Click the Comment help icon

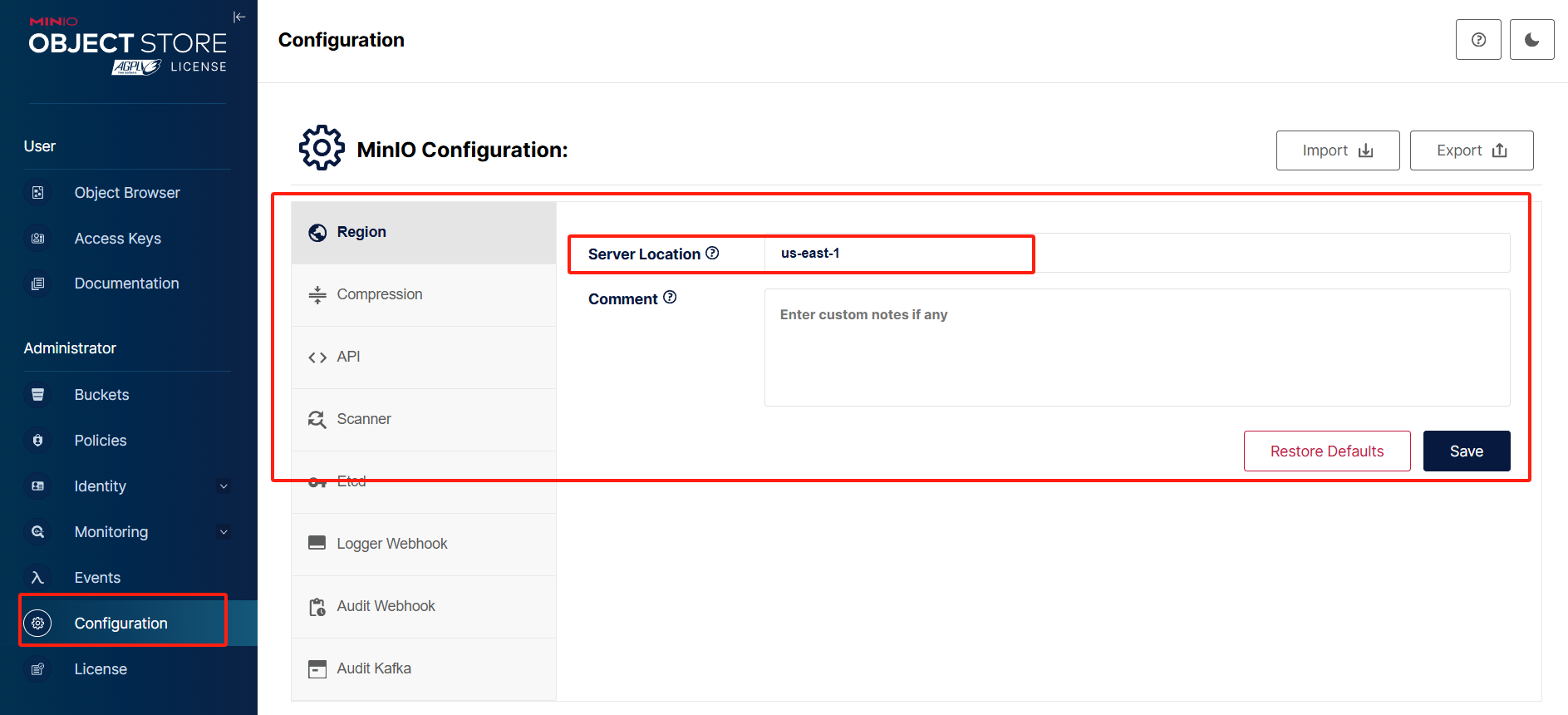tap(670, 298)
